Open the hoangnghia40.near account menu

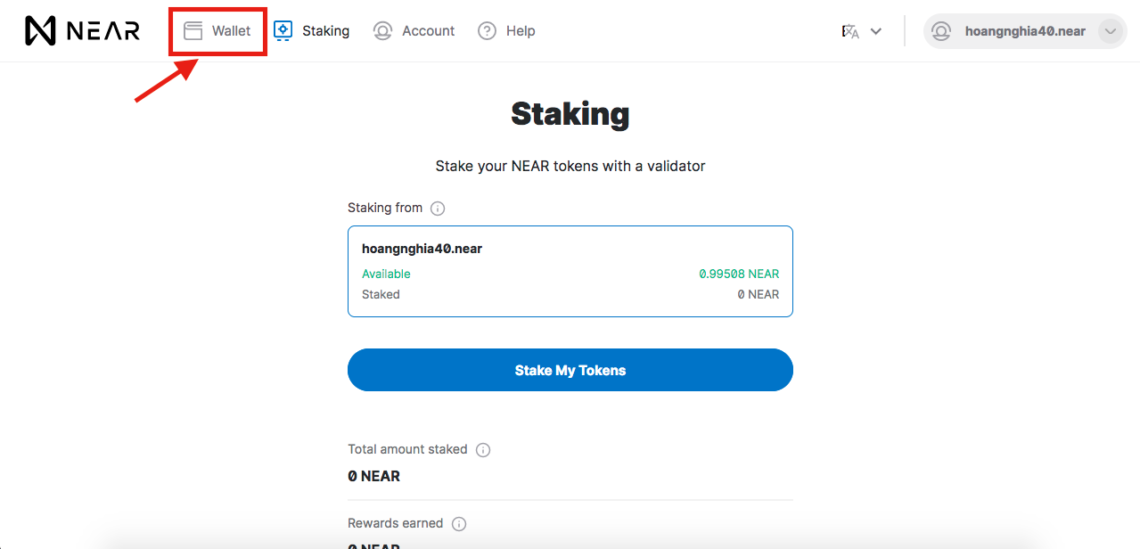pyautogui.click(x=1025, y=31)
